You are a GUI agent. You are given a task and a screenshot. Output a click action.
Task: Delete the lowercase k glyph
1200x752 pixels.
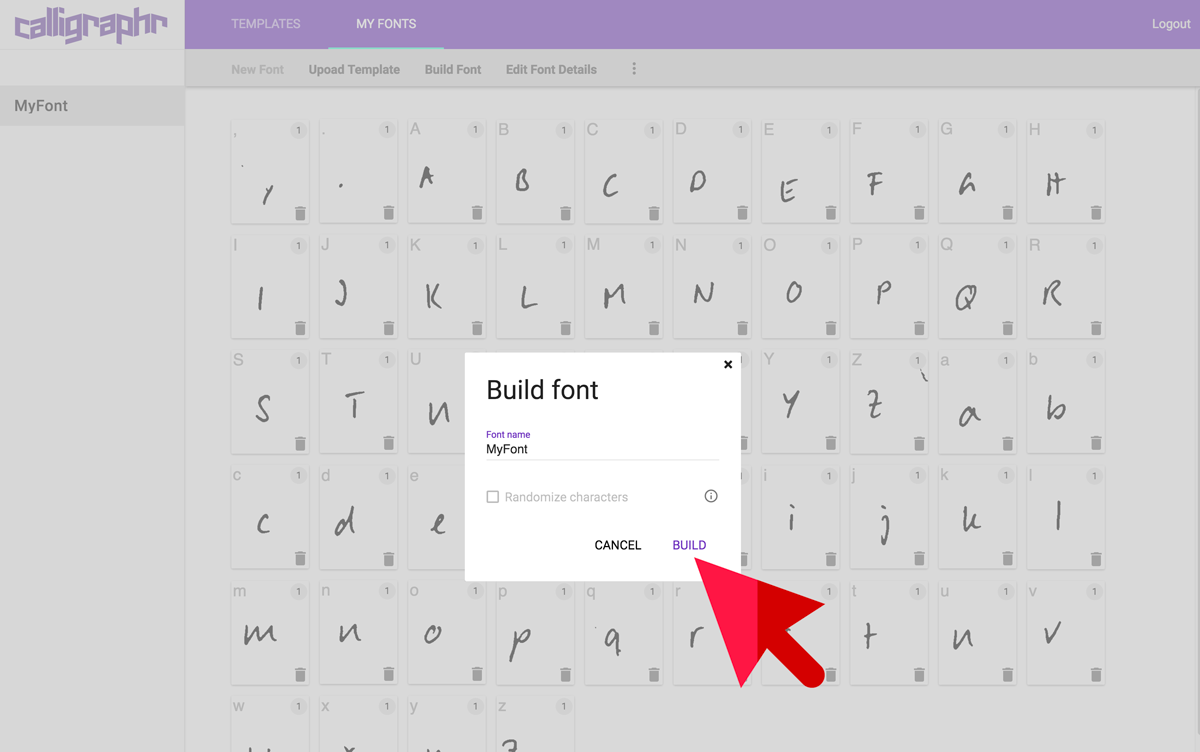click(x=1007, y=559)
